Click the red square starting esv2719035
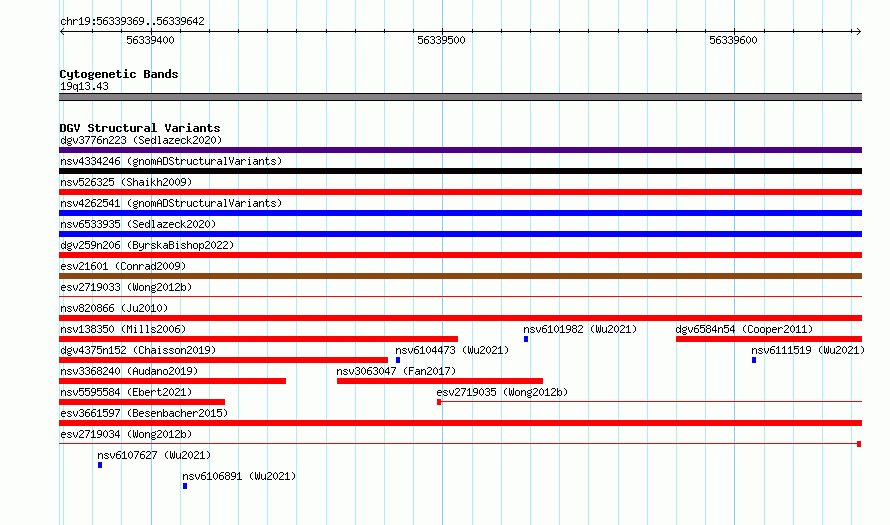This screenshot has width=890, height=525. pos(439,402)
